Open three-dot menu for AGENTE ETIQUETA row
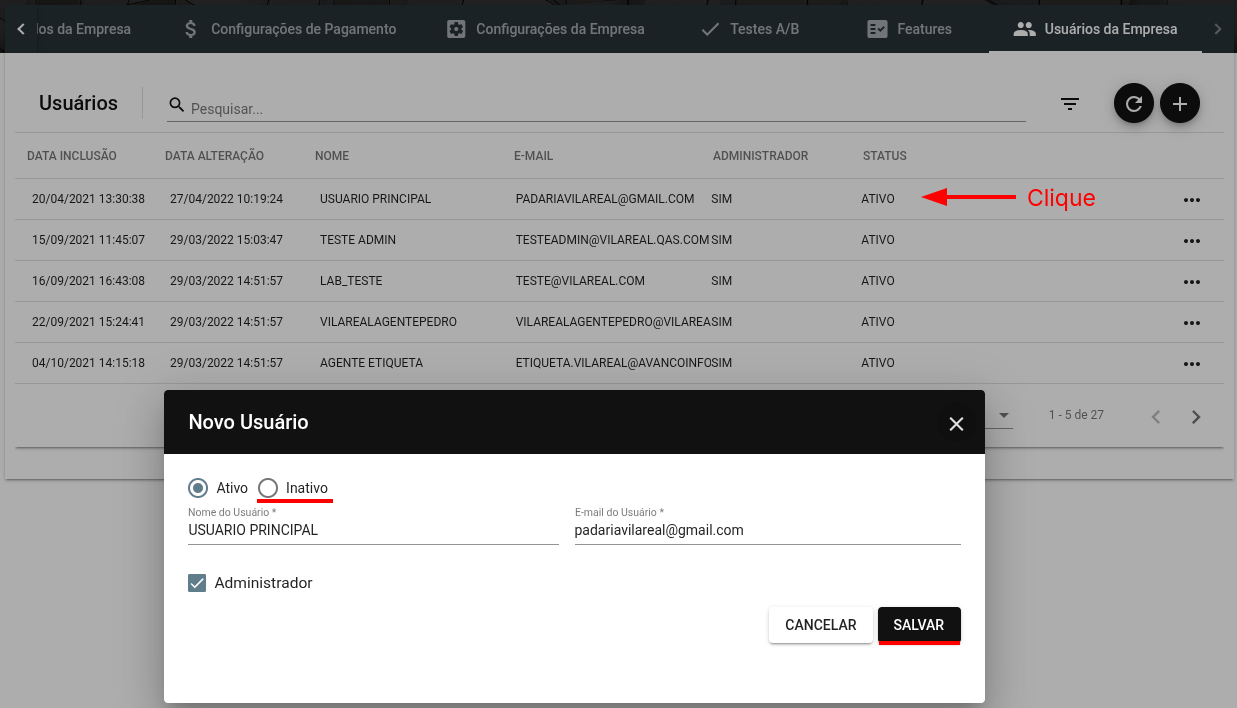The height and width of the screenshot is (708, 1237). click(x=1191, y=364)
